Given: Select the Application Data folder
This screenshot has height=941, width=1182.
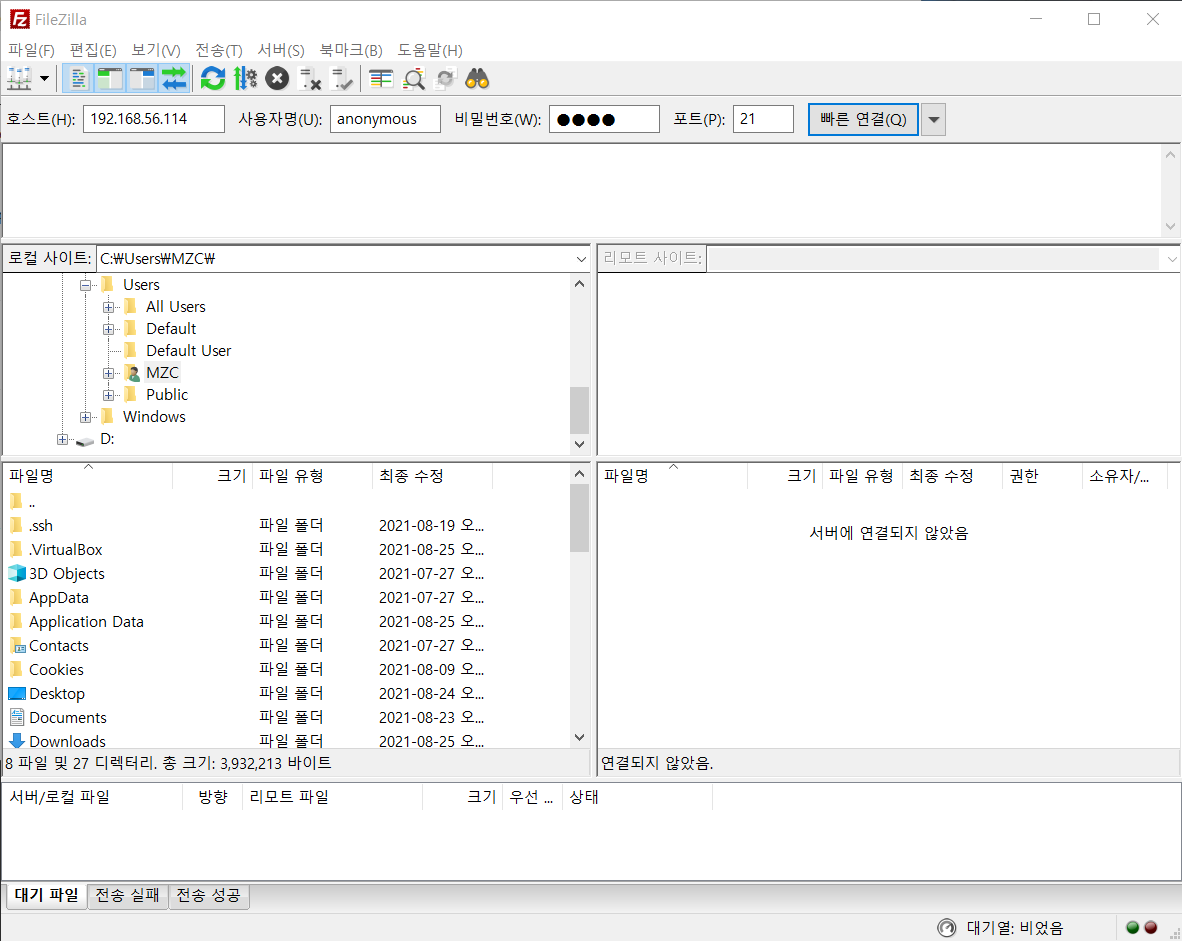Looking at the screenshot, I should (286, 622).
